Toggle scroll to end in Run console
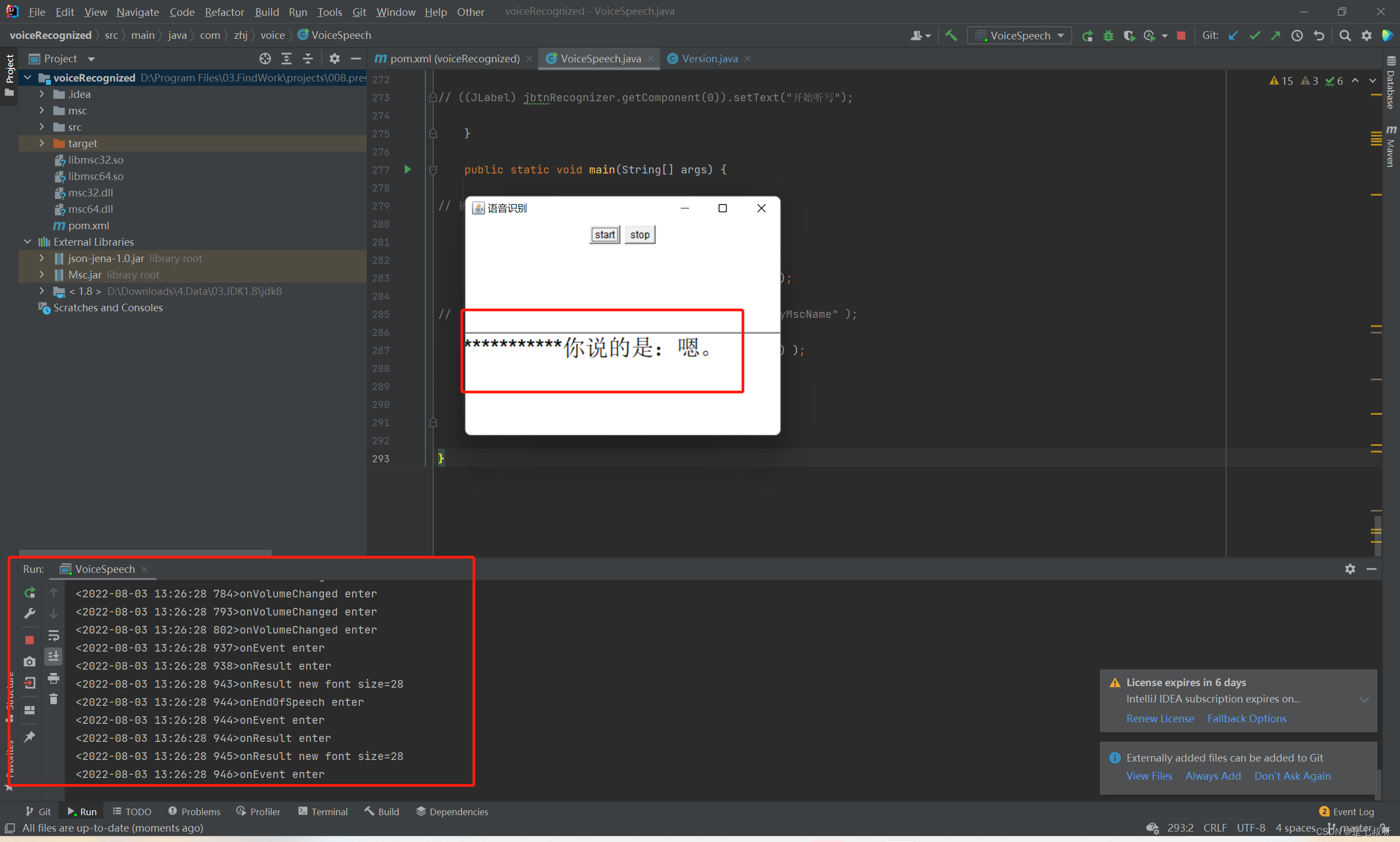The image size is (1400, 842). click(53, 657)
